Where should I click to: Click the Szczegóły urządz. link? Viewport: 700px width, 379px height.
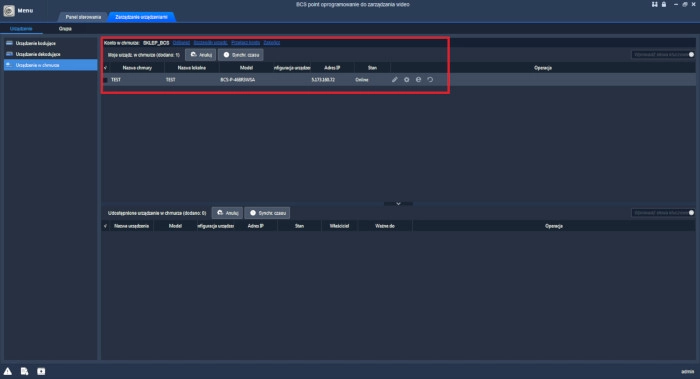pyautogui.click(x=211, y=43)
